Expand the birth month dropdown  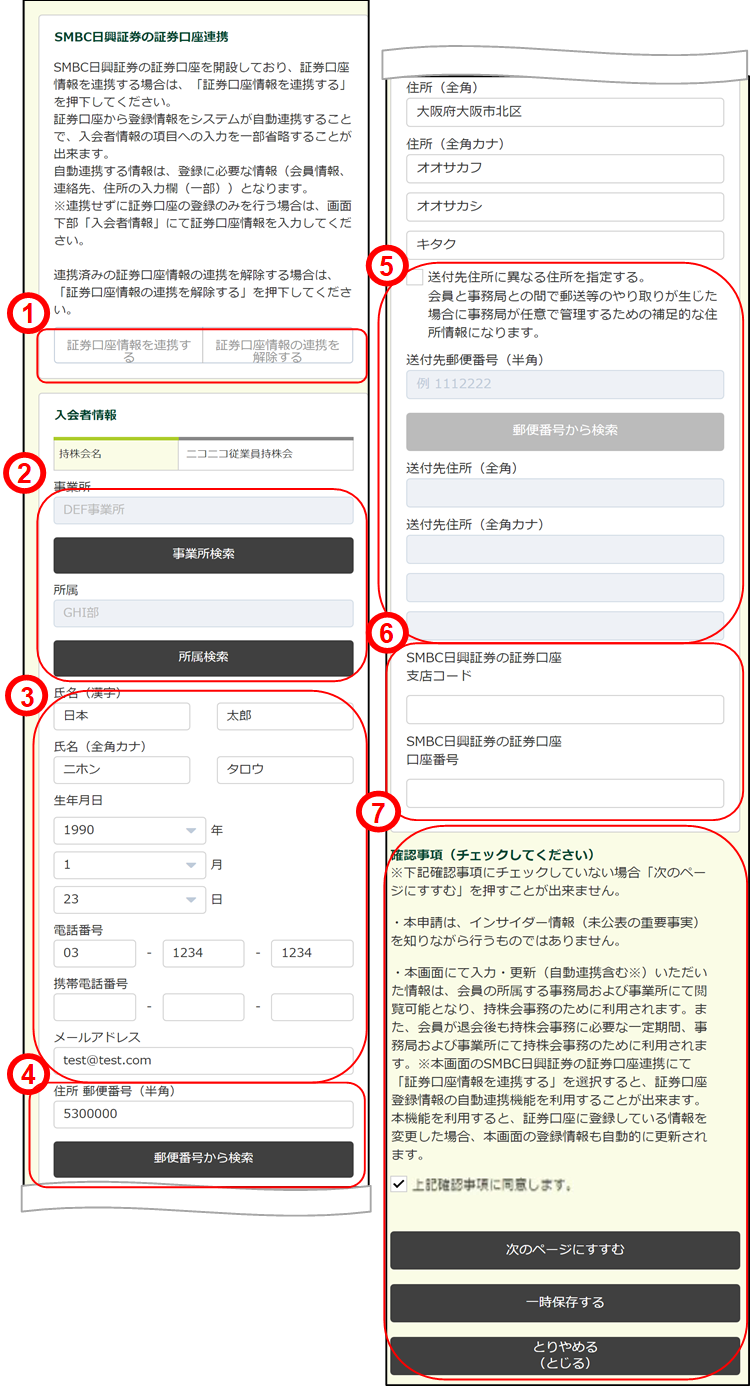pos(130,865)
